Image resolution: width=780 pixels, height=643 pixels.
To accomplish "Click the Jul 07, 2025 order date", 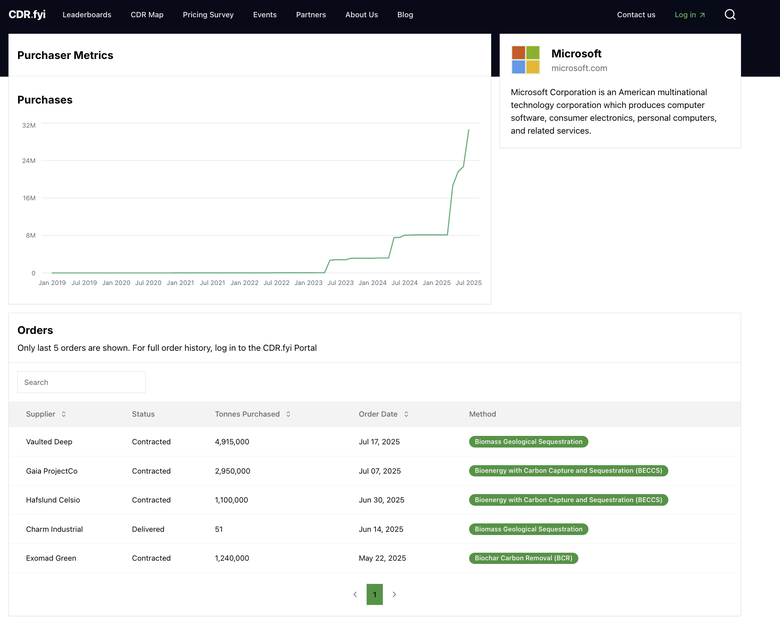I will 380,471.
